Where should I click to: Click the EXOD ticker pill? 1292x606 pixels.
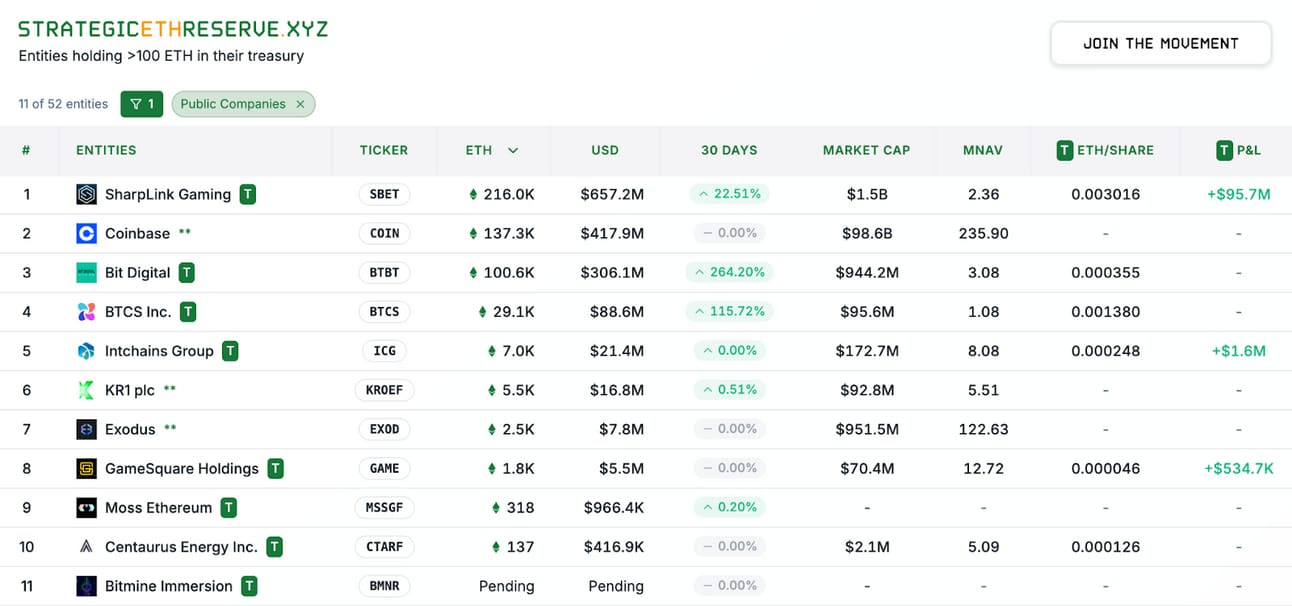(x=385, y=429)
